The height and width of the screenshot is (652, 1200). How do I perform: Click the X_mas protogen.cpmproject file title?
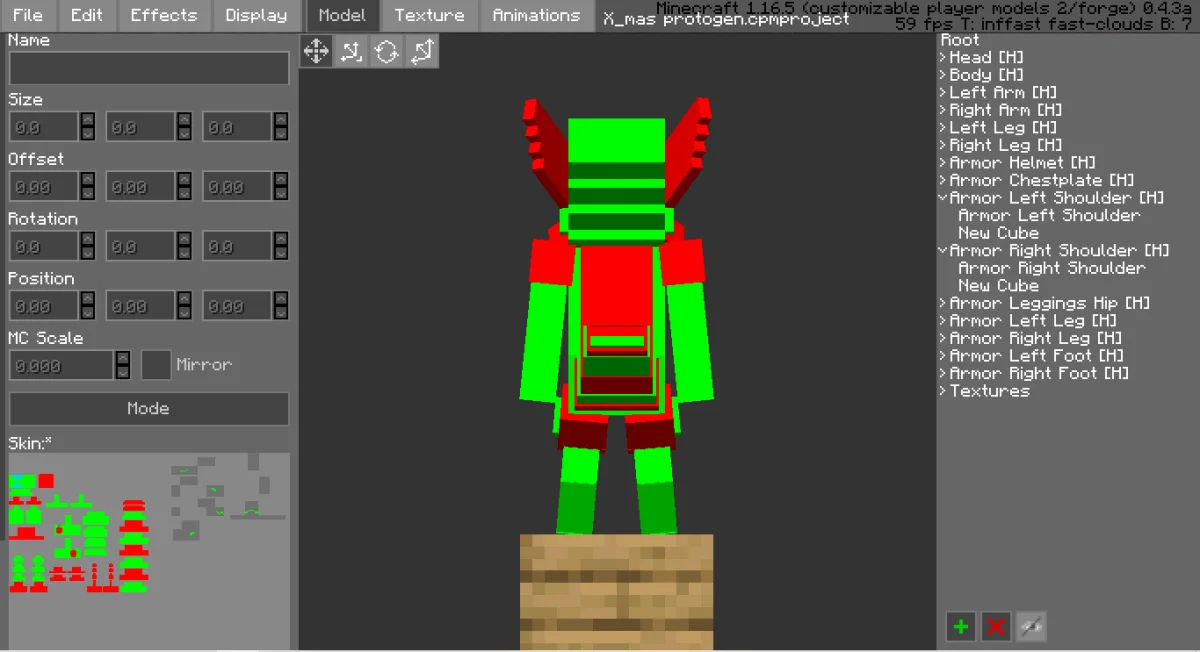tap(727, 19)
